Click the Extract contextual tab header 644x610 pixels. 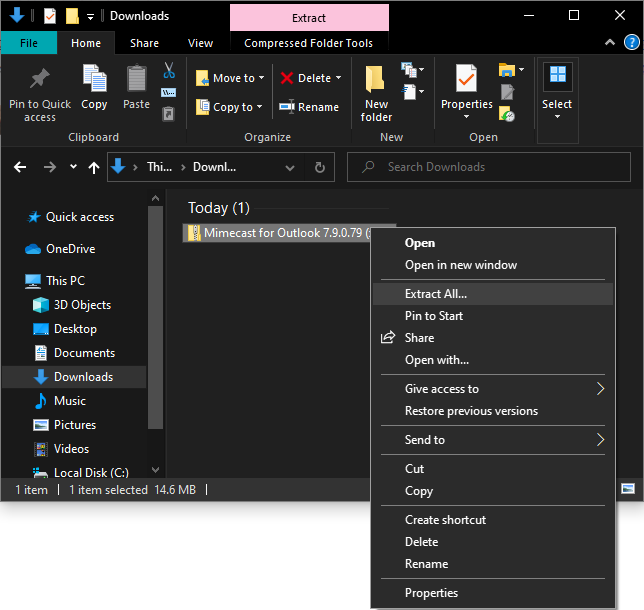tap(309, 18)
